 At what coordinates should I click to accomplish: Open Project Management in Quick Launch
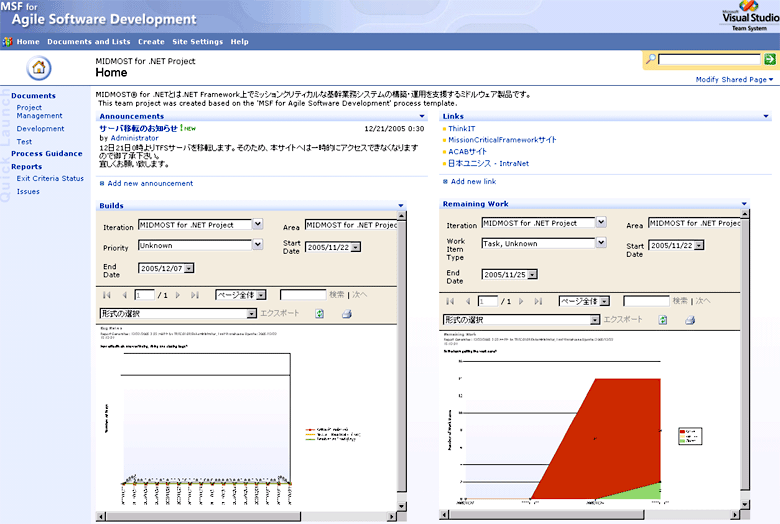tap(39, 111)
